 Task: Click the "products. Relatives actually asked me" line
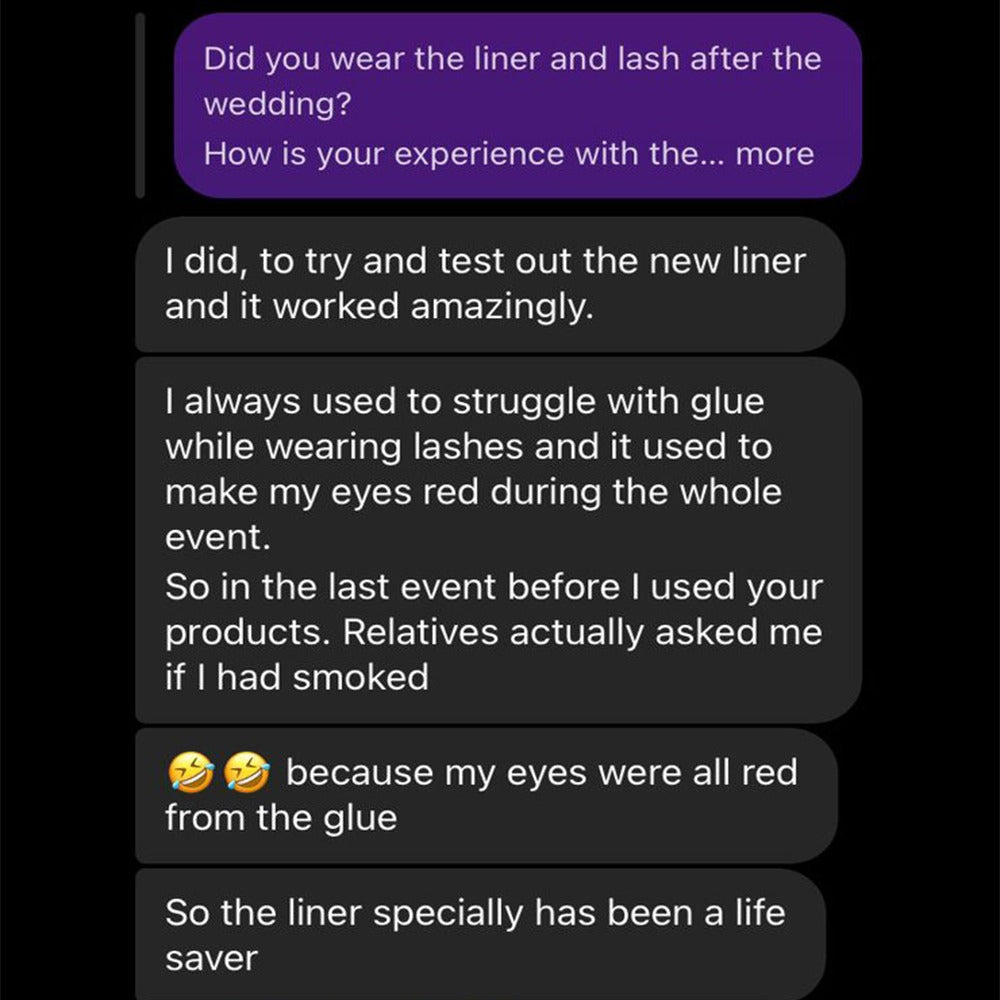pyautogui.click(x=493, y=632)
